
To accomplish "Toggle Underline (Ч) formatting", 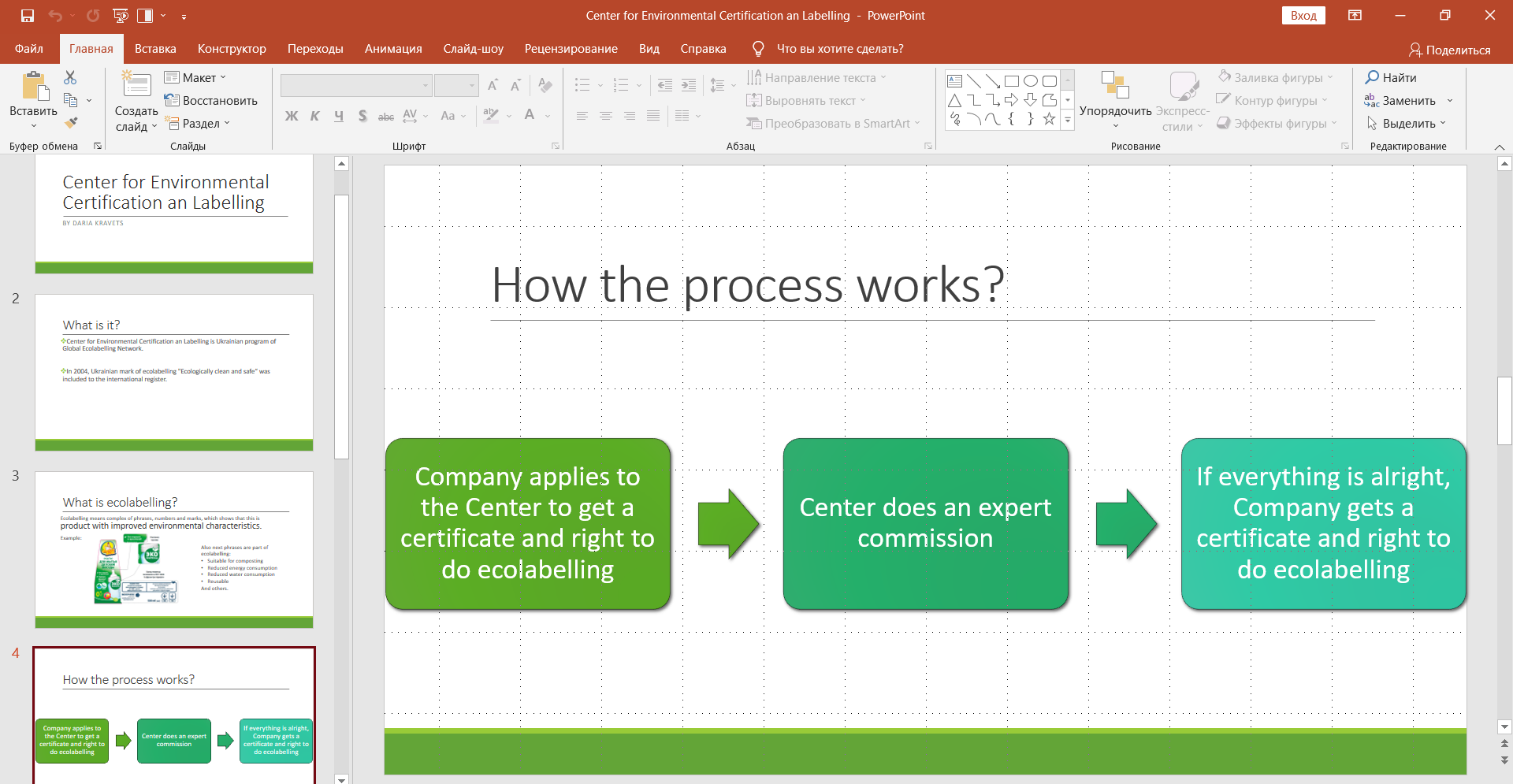I will pyautogui.click(x=339, y=116).
